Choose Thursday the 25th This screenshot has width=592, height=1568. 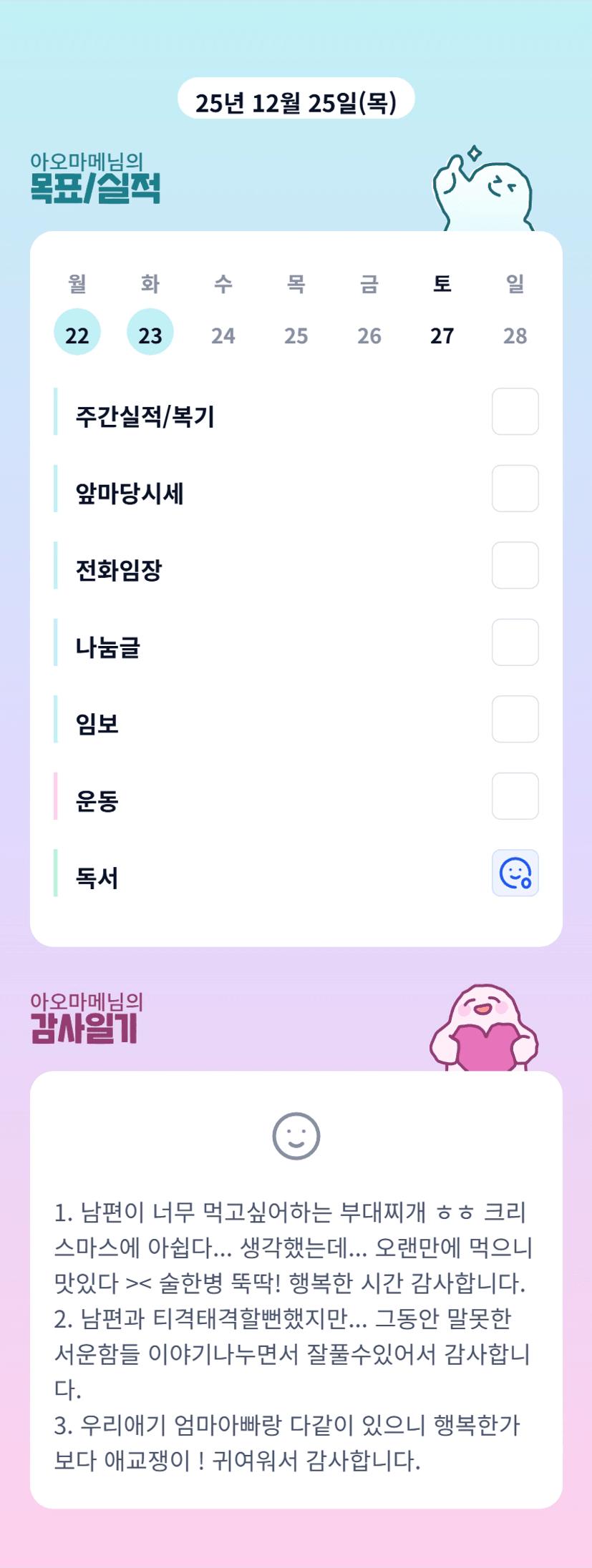click(296, 335)
